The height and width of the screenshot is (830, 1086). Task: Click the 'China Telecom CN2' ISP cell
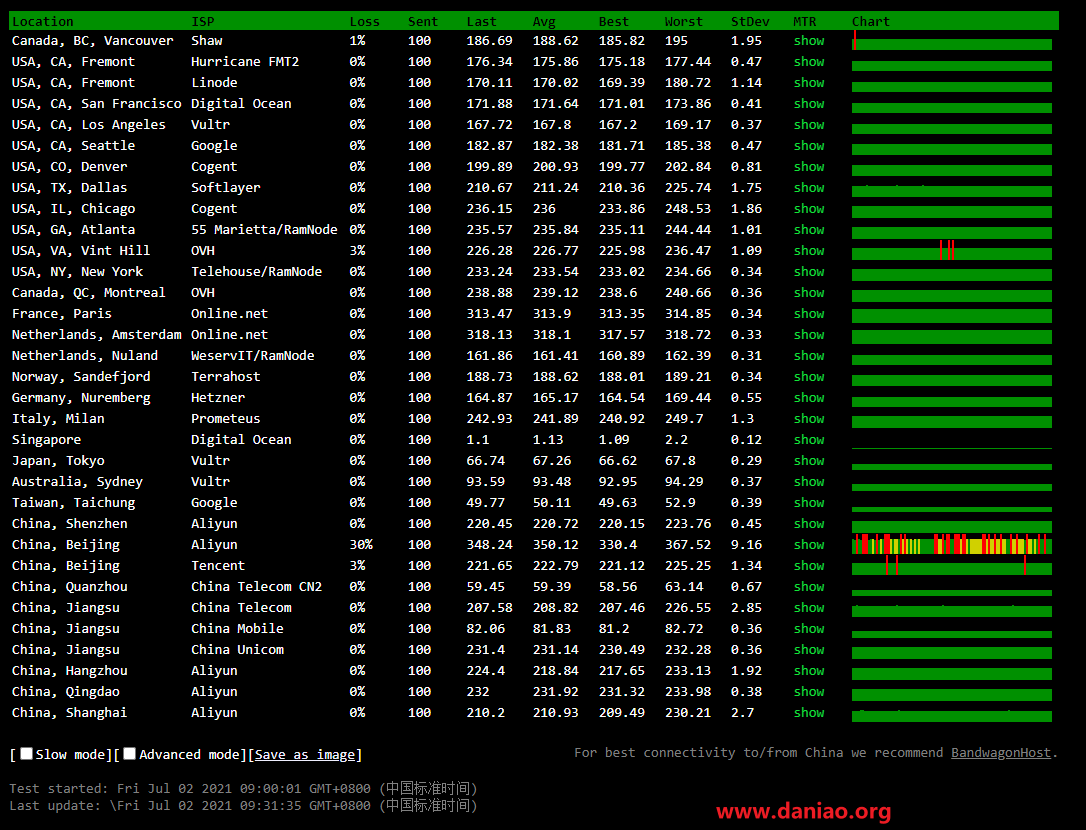click(x=256, y=587)
